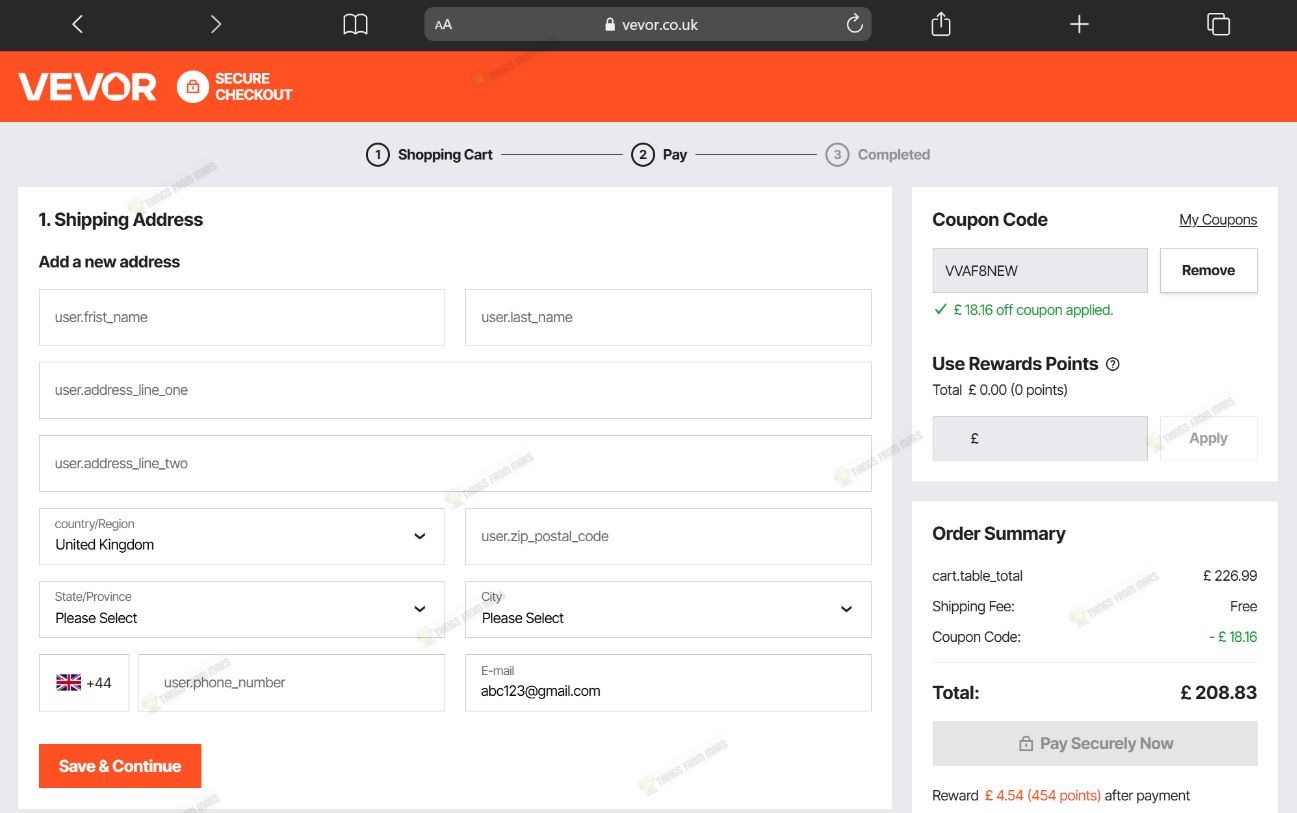This screenshot has width=1297, height=813.
Task: Tap the vevor.co.uk address bar
Action: pos(648,25)
